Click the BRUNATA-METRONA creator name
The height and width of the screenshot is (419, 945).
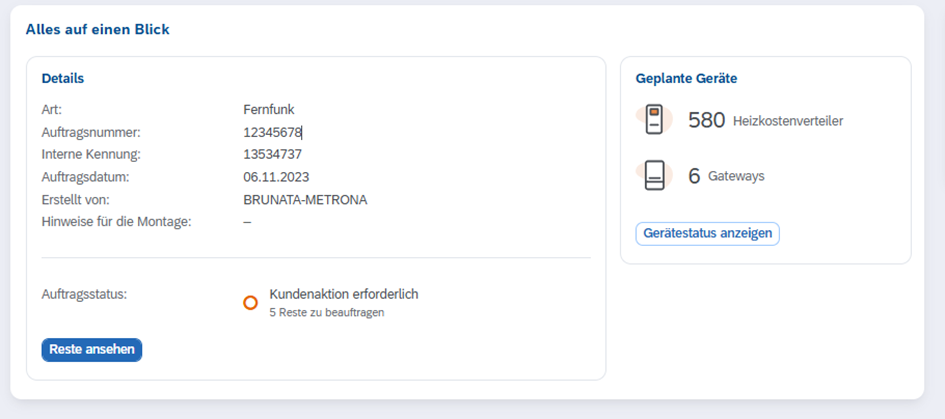click(305, 199)
